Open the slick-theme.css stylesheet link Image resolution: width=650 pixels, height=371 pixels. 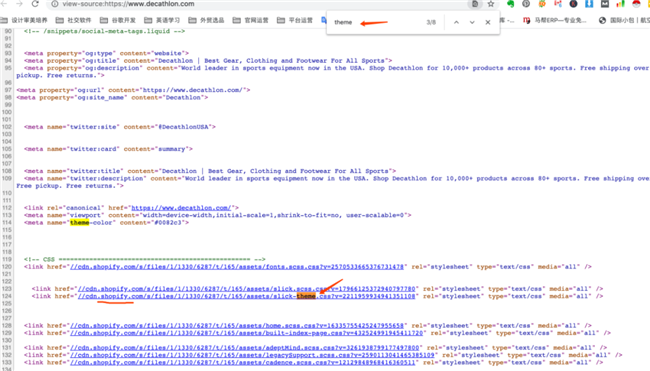click(x=246, y=296)
